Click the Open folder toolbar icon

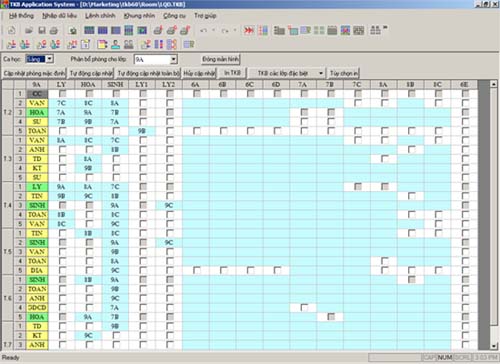click(x=29, y=31)
